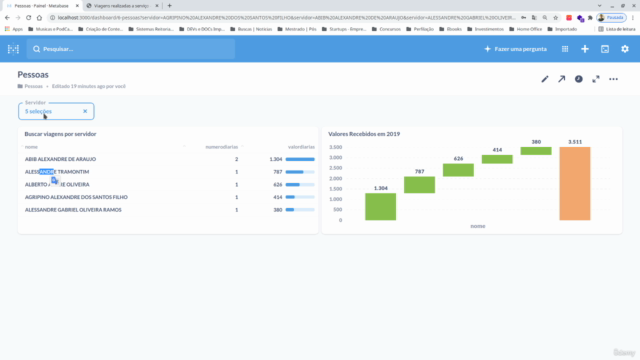Open the dashboard more options ellipsis

pyautogui.click(x=613, y=79)
